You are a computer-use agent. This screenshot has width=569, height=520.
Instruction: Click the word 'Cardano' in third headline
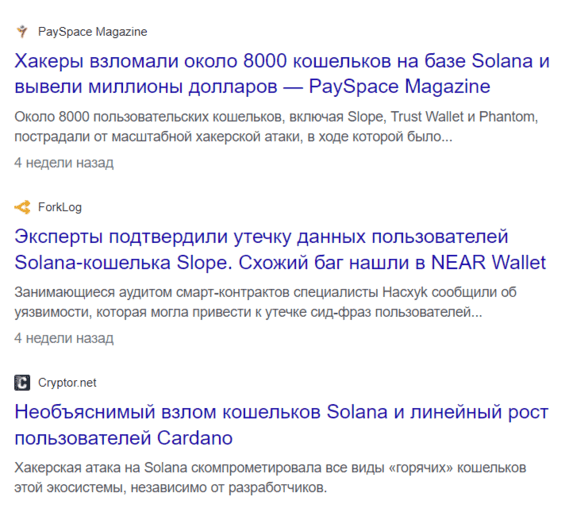click(195, 438)
